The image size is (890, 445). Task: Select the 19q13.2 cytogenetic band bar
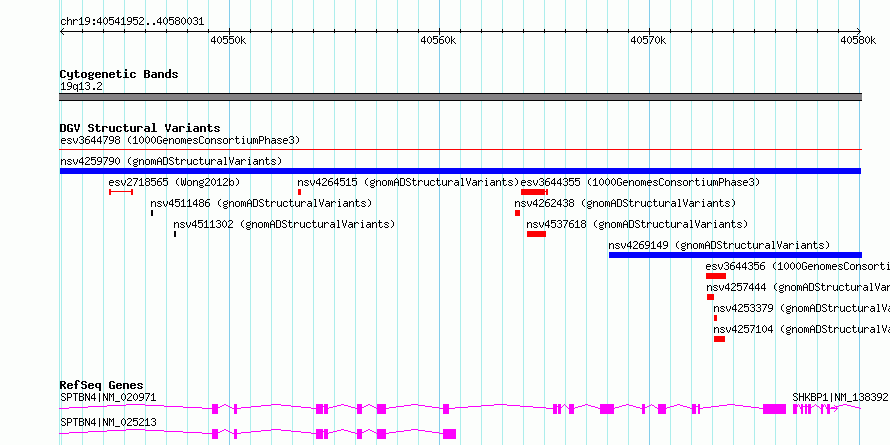click(460, 97)
